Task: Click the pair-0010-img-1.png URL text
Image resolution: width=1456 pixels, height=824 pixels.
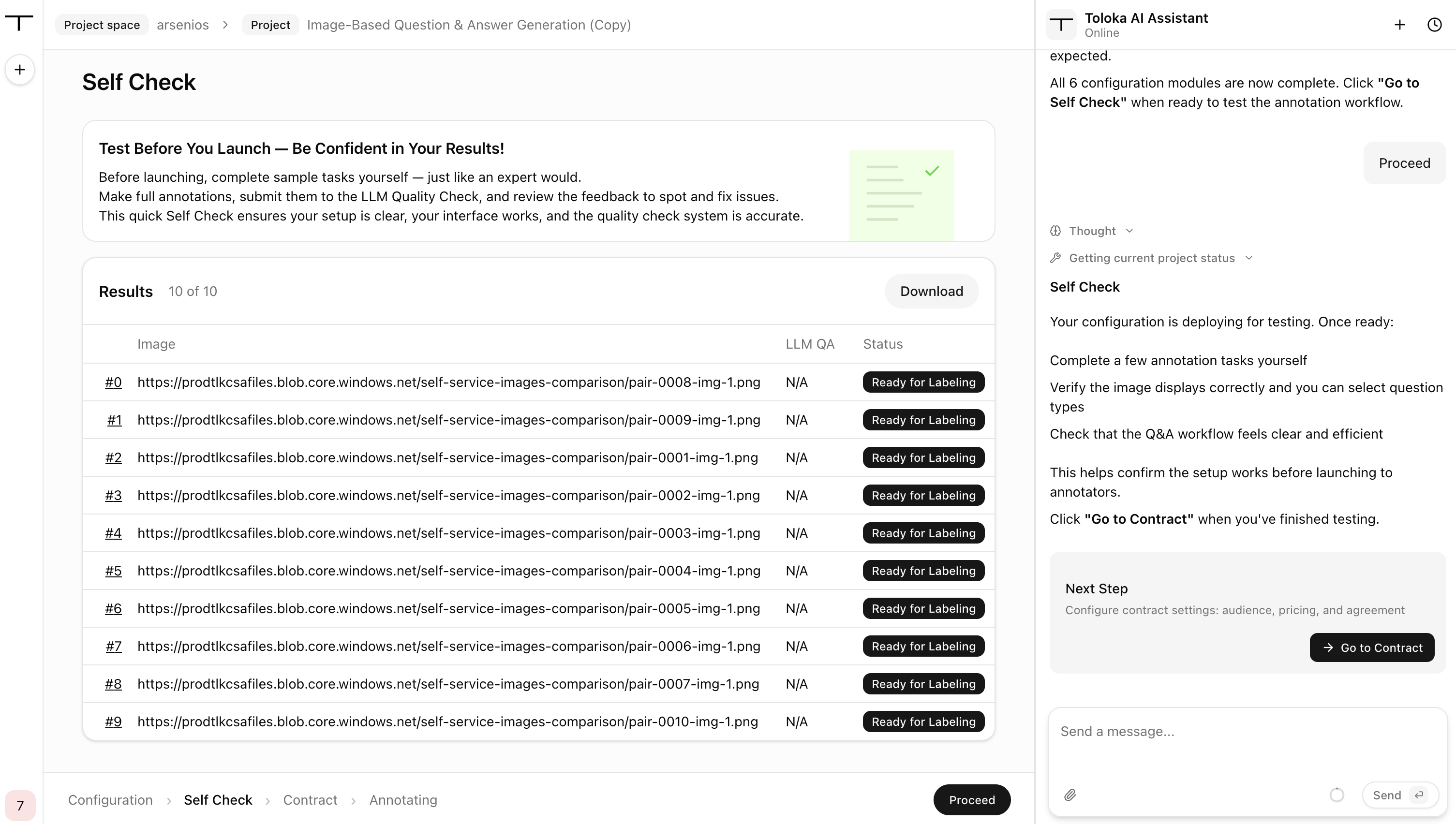Action: pyautogui.click(x=447, y=722)
